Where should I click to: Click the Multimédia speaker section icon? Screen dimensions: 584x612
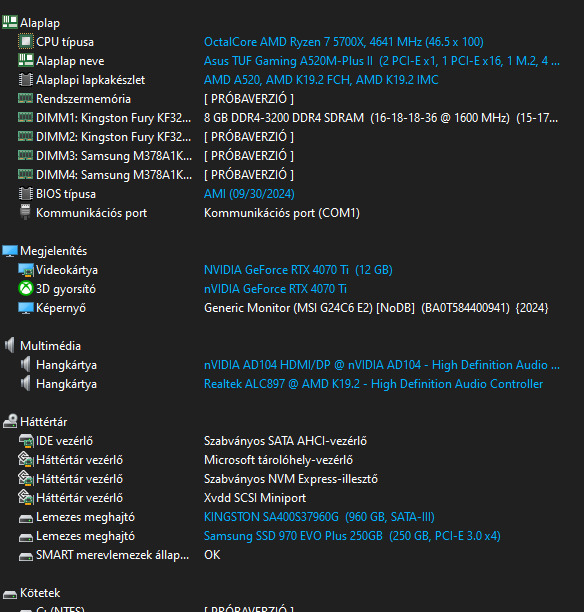point(10,345)
